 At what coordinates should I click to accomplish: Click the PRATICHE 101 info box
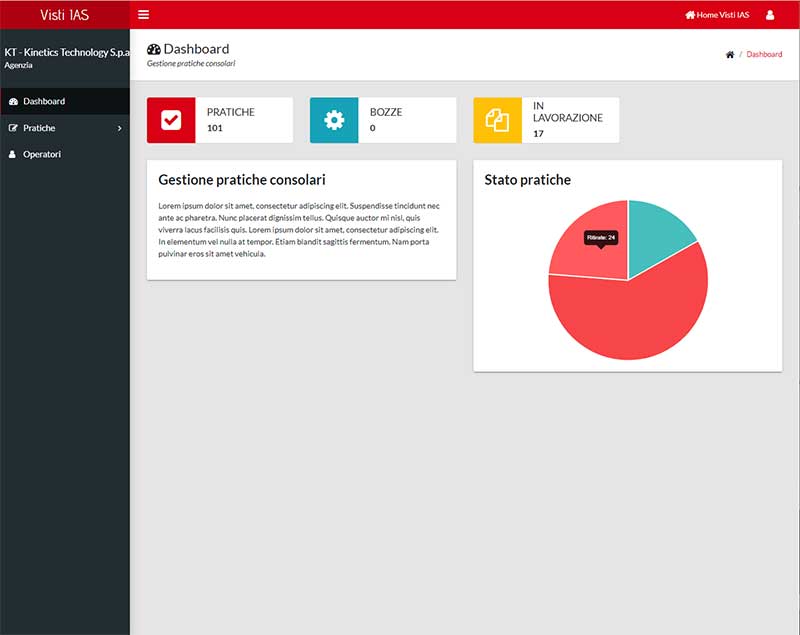pyautogui.click(x=220, y=120)
